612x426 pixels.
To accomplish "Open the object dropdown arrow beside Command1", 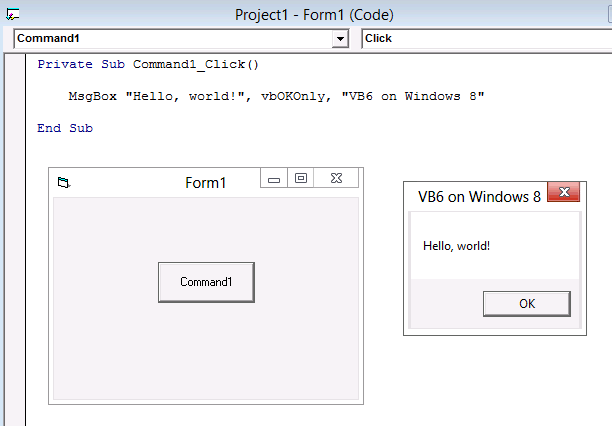I will (x=340, y=39).
